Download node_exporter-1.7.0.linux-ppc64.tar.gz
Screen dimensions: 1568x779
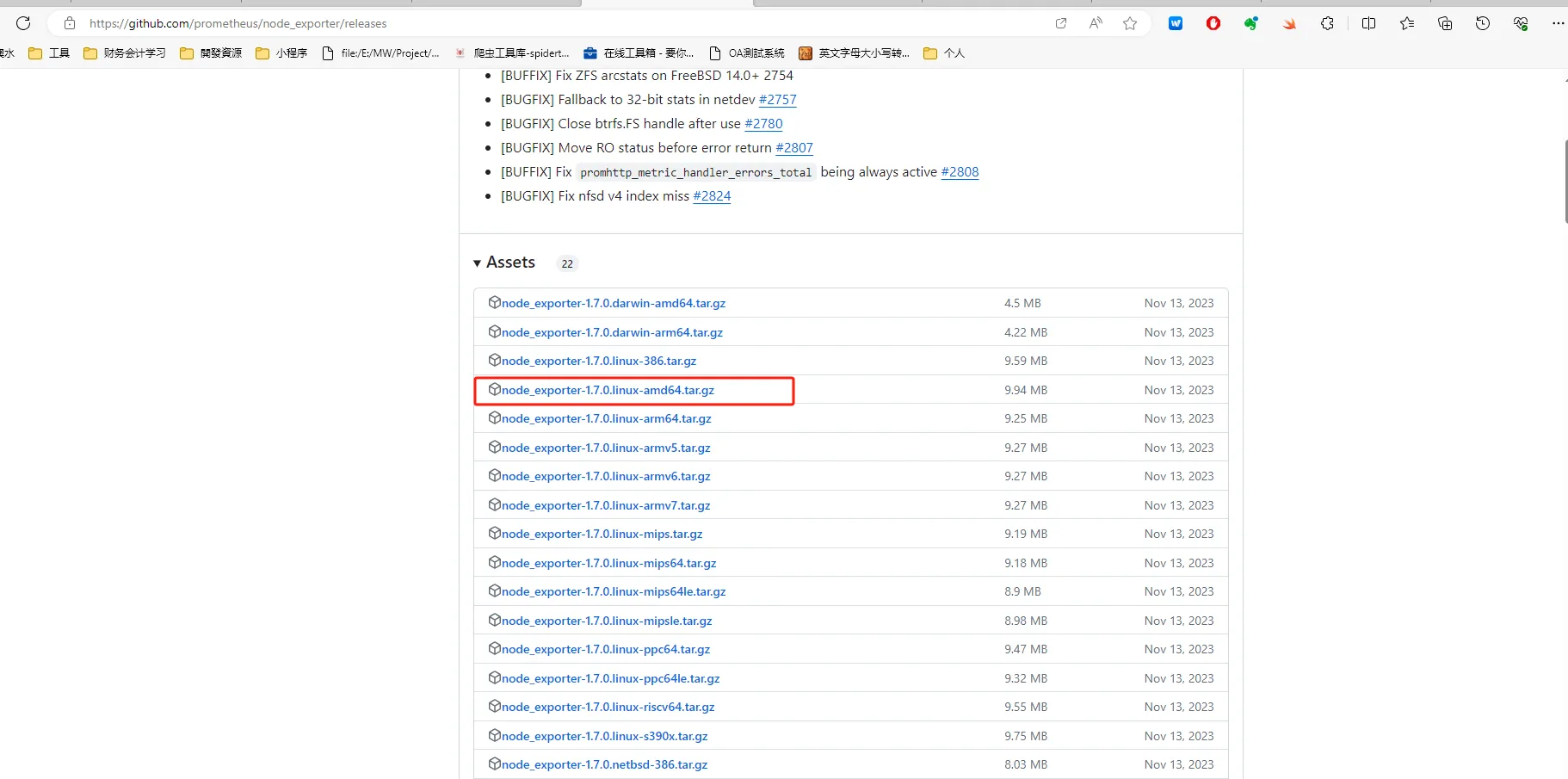tap(606, 649)
